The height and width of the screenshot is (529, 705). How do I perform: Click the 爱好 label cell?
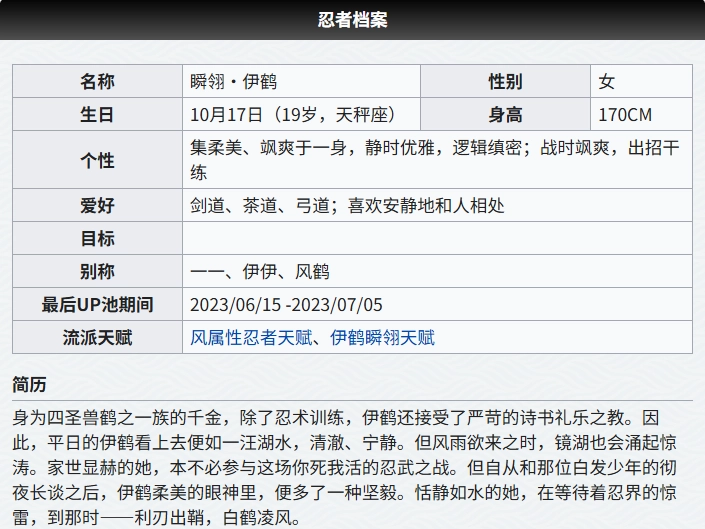coord(97,206)
